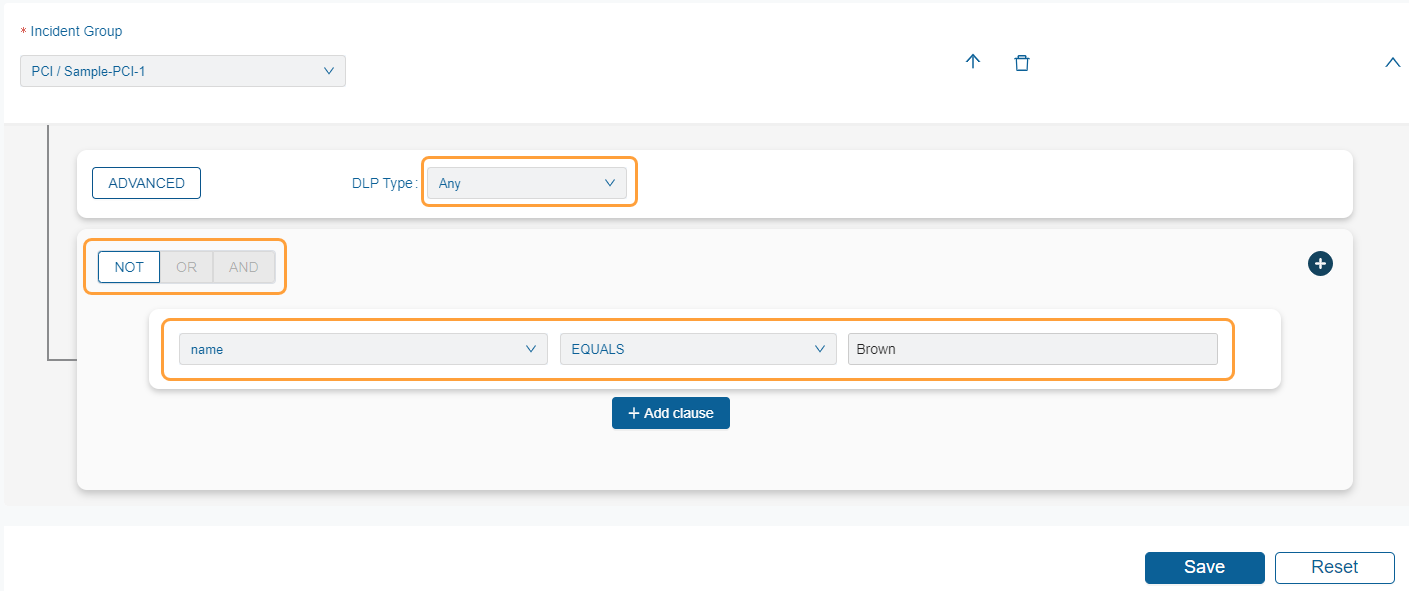This screenshot has height=591, width=1409.
Task: Click the chevron arrow beside Any
Action: pos(610,183)
